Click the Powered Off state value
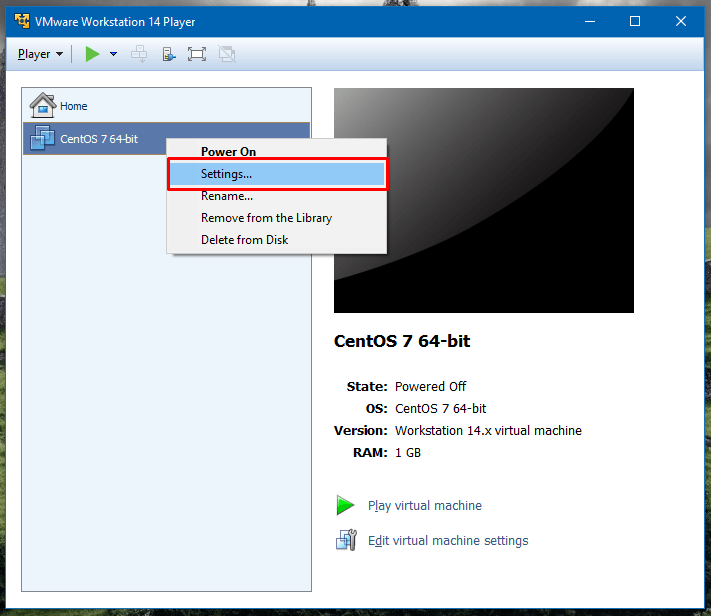 click(x=430, y=386)
